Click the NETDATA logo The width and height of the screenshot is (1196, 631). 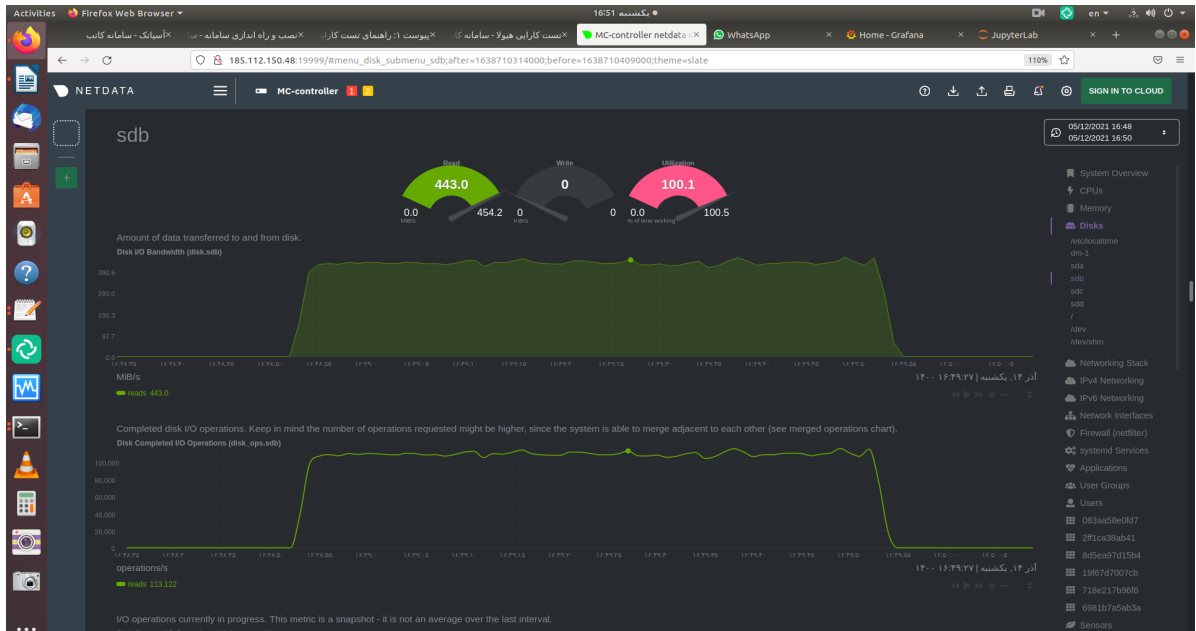(95, 91)
